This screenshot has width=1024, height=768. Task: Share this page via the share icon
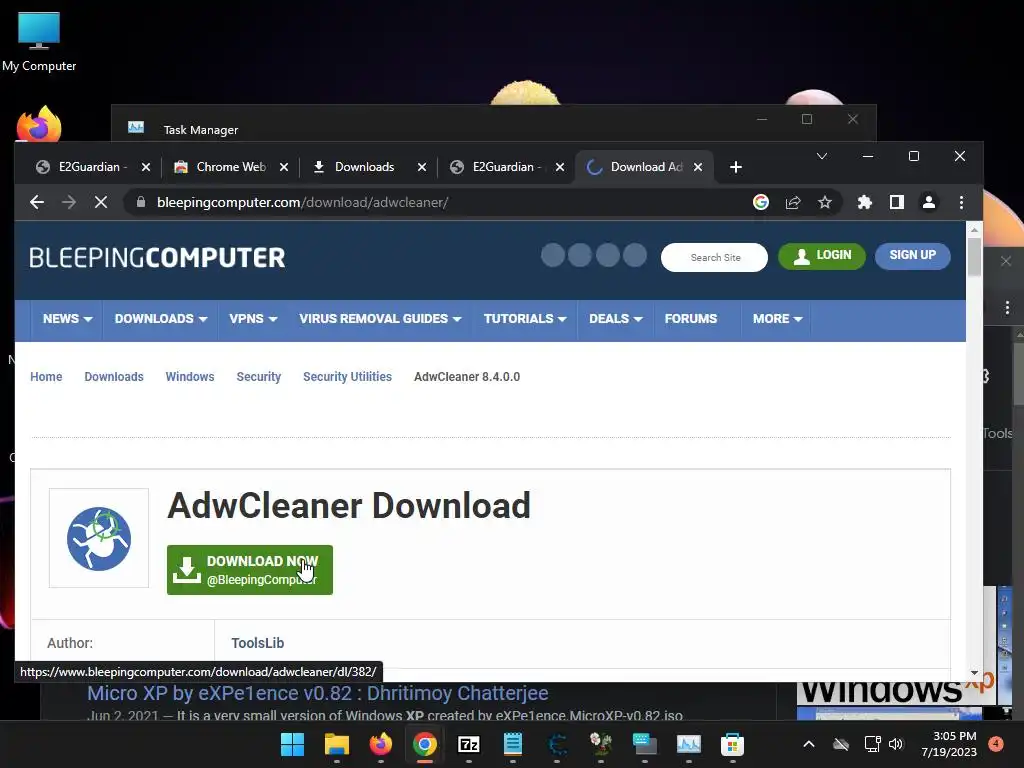click(793, 202)
